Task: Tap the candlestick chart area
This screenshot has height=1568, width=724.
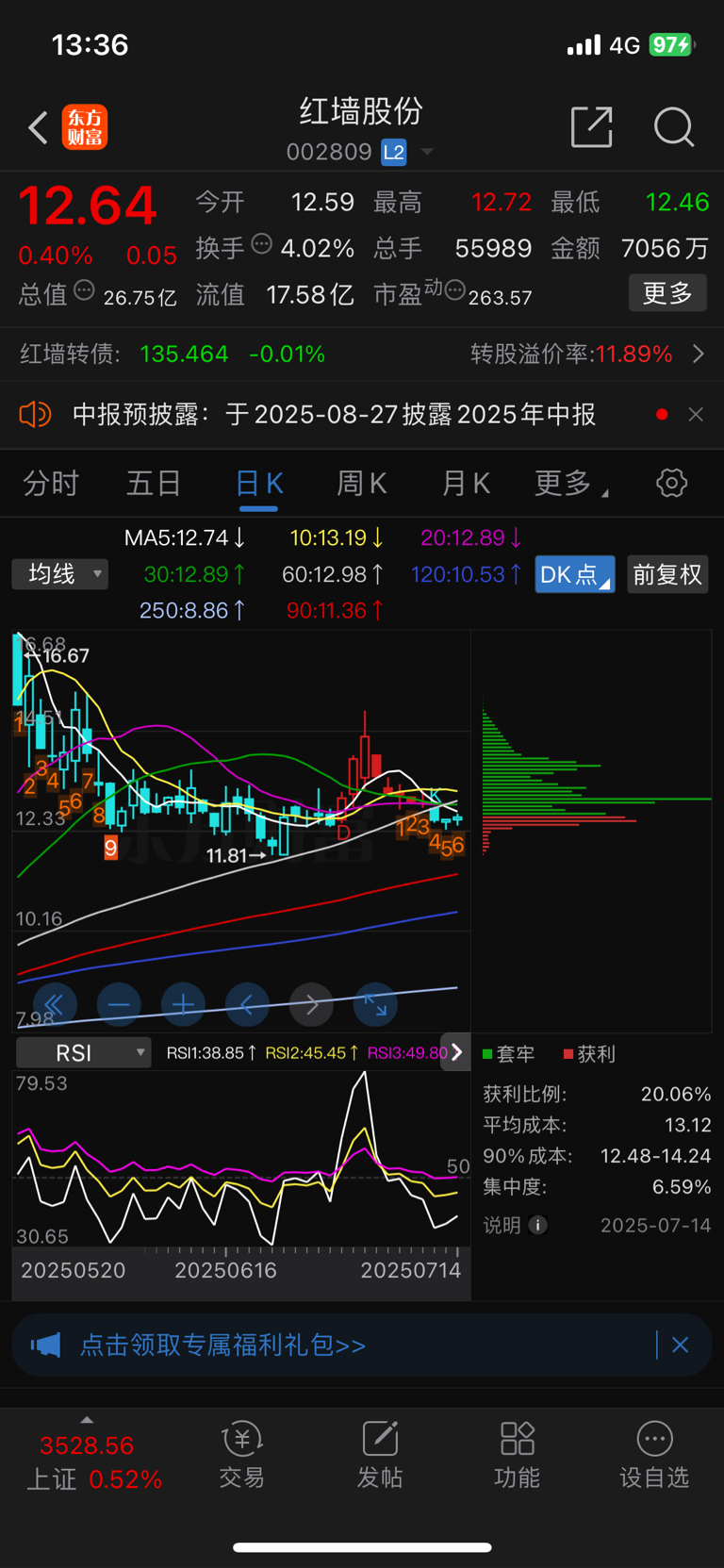Action: coord(241,830)
